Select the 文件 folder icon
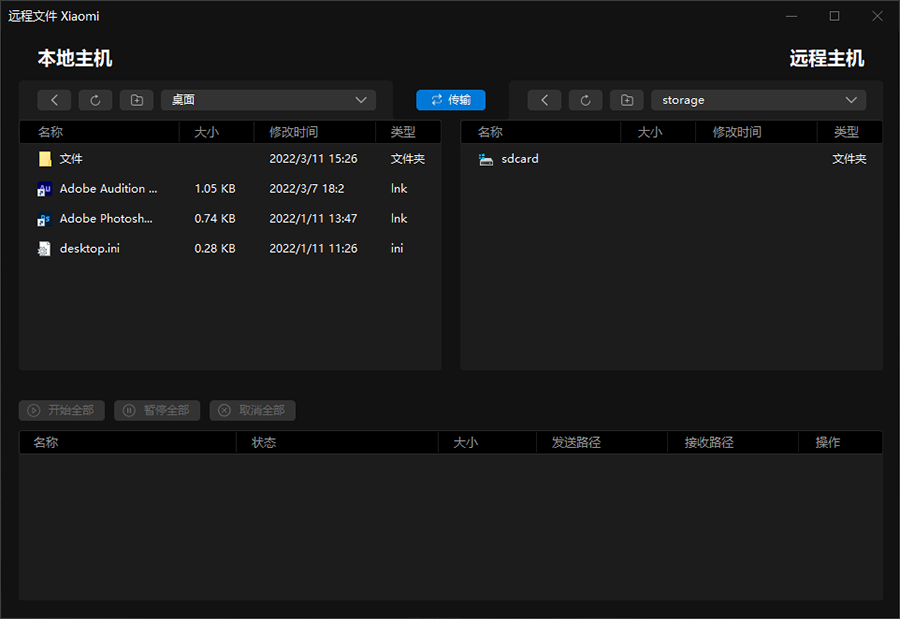This screenshot has width=900, height=619. pos(45,159)
